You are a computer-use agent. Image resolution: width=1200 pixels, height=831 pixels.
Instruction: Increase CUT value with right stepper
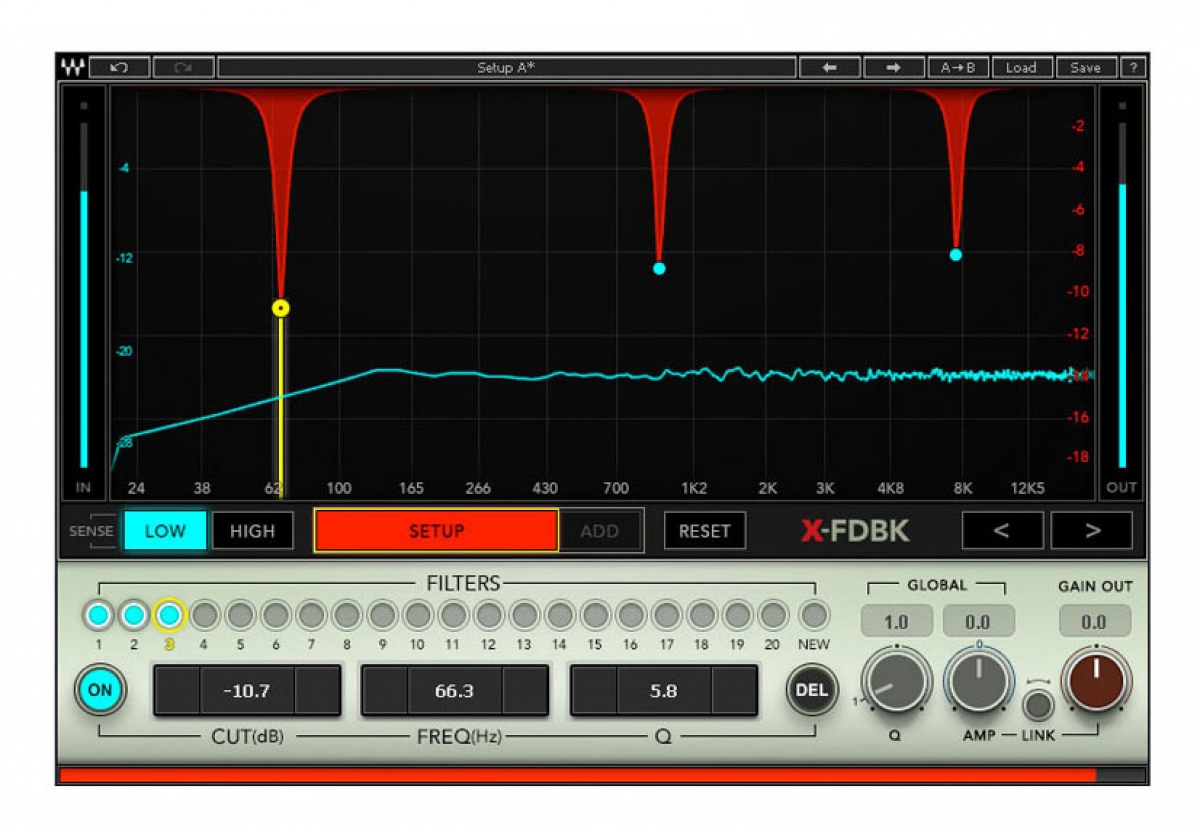[318, 690]
